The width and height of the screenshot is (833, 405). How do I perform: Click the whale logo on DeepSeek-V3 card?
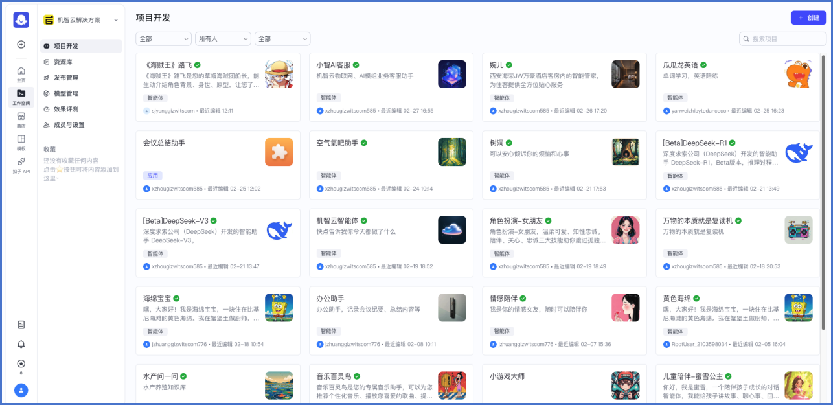pyautogui.click(x=279, y=230)
